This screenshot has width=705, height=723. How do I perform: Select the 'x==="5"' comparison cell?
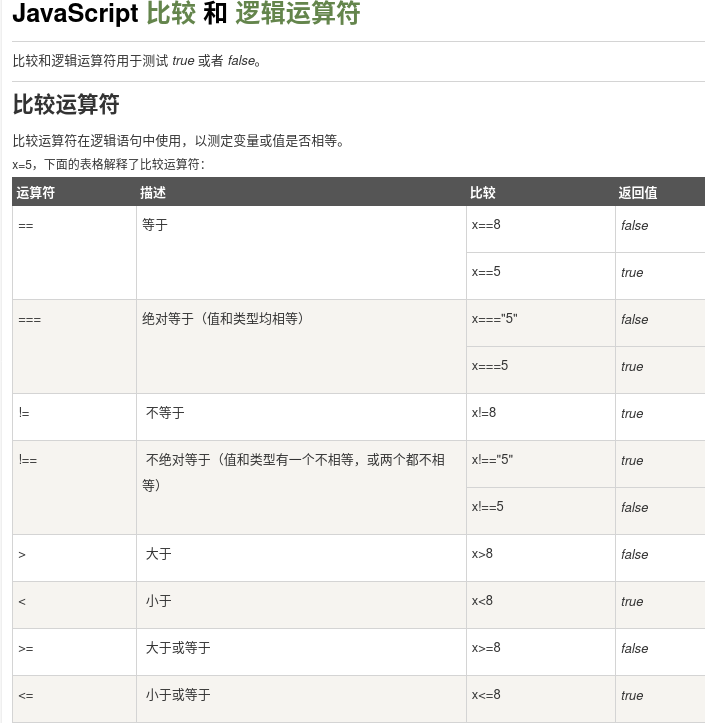tap(541, 323)
